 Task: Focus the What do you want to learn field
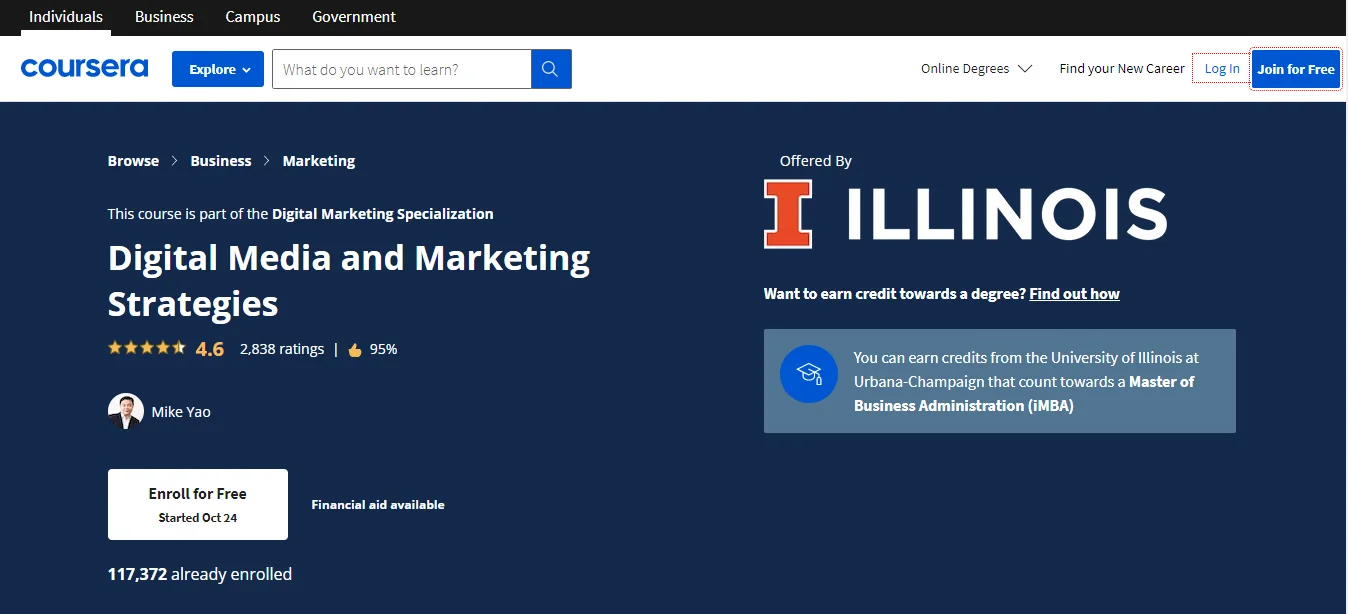[401, 69]
